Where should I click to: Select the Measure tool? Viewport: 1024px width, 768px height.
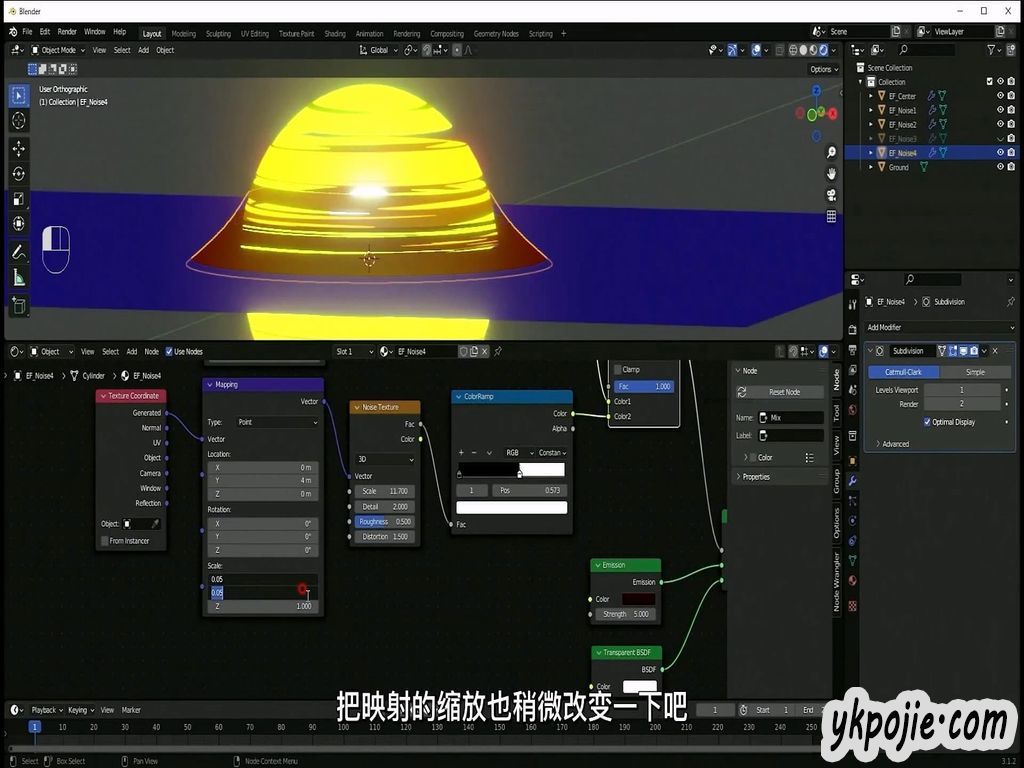19,278
